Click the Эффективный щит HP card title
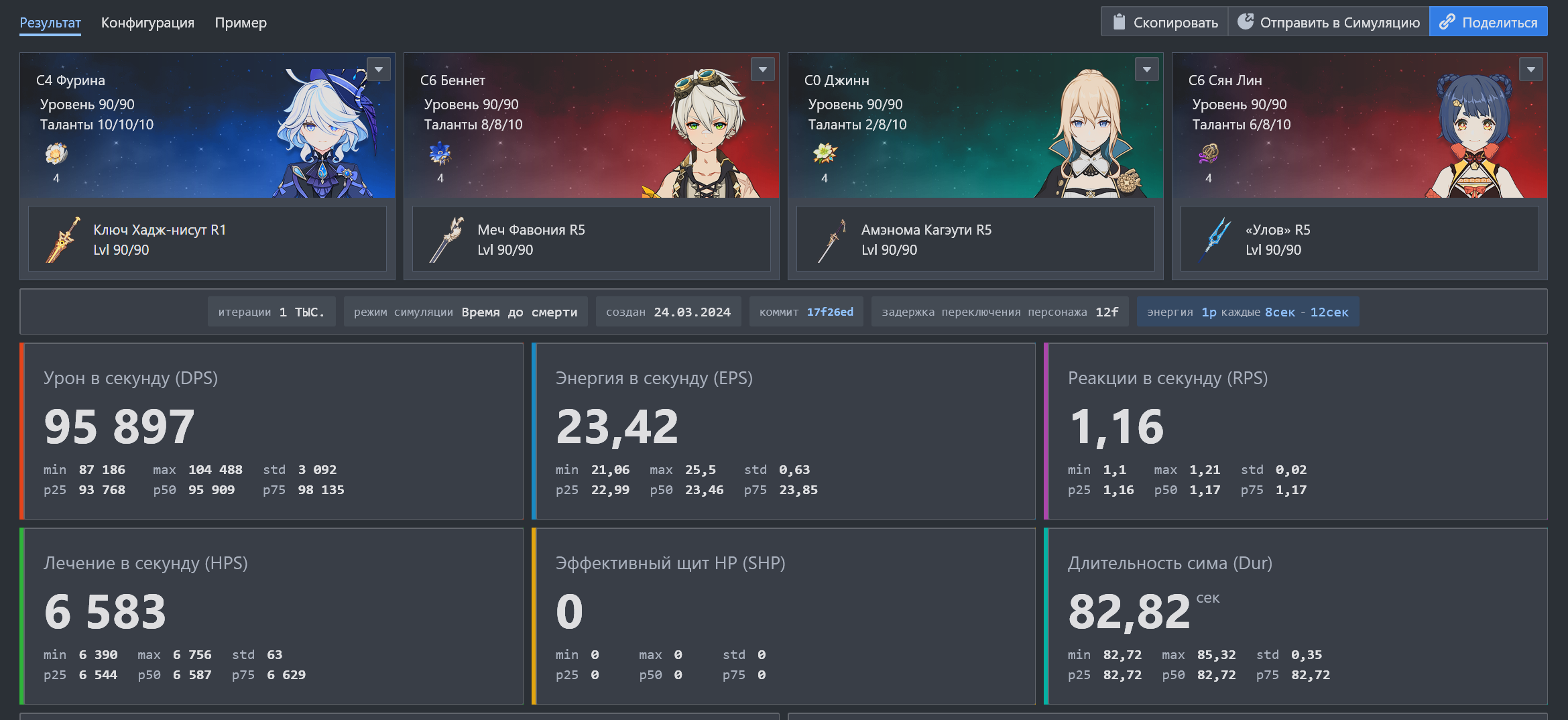The width and height of the screenshot is (1568, 720). point(670,563)
